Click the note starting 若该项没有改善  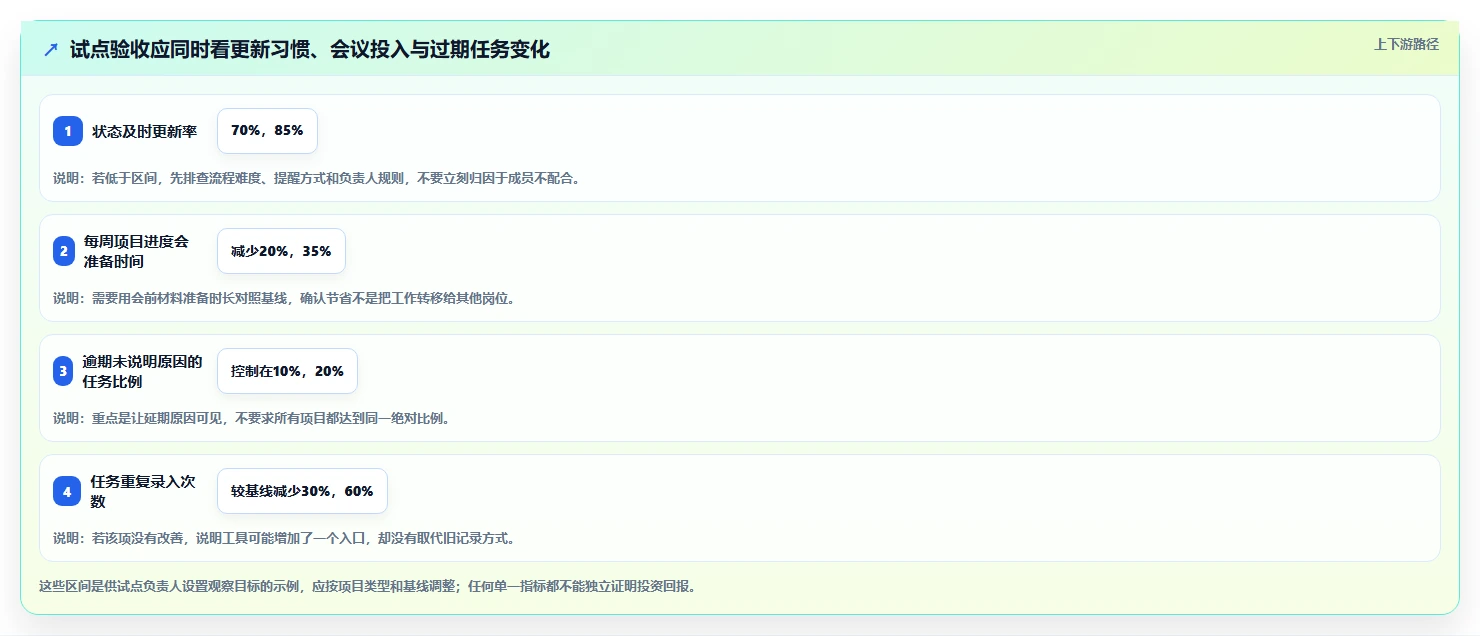284,538
